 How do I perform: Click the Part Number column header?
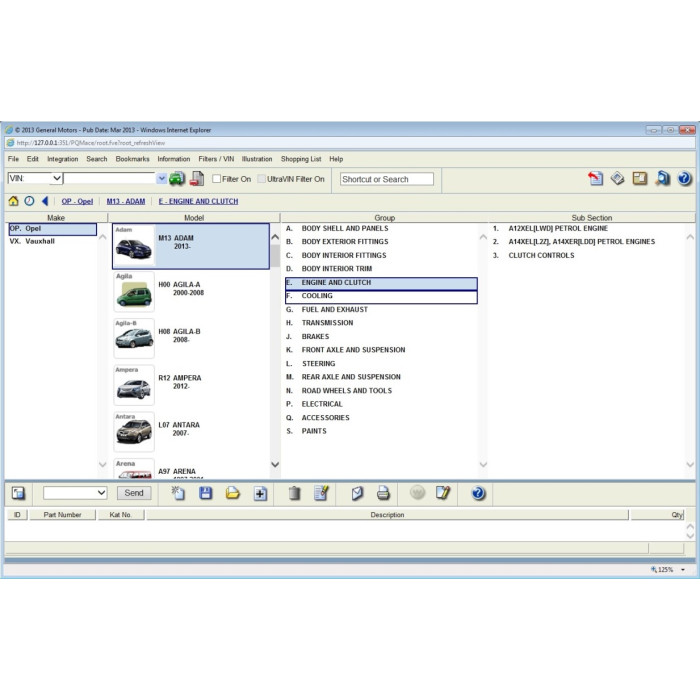point(62,515)
